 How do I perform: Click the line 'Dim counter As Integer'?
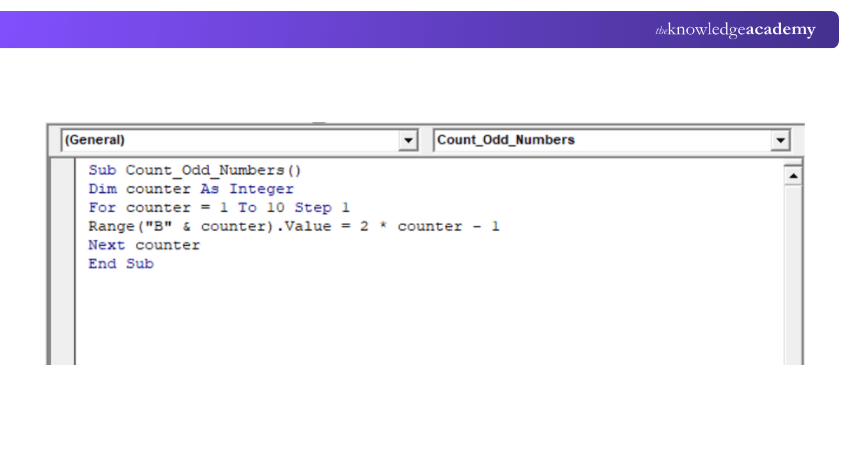[x=191, y=189]
